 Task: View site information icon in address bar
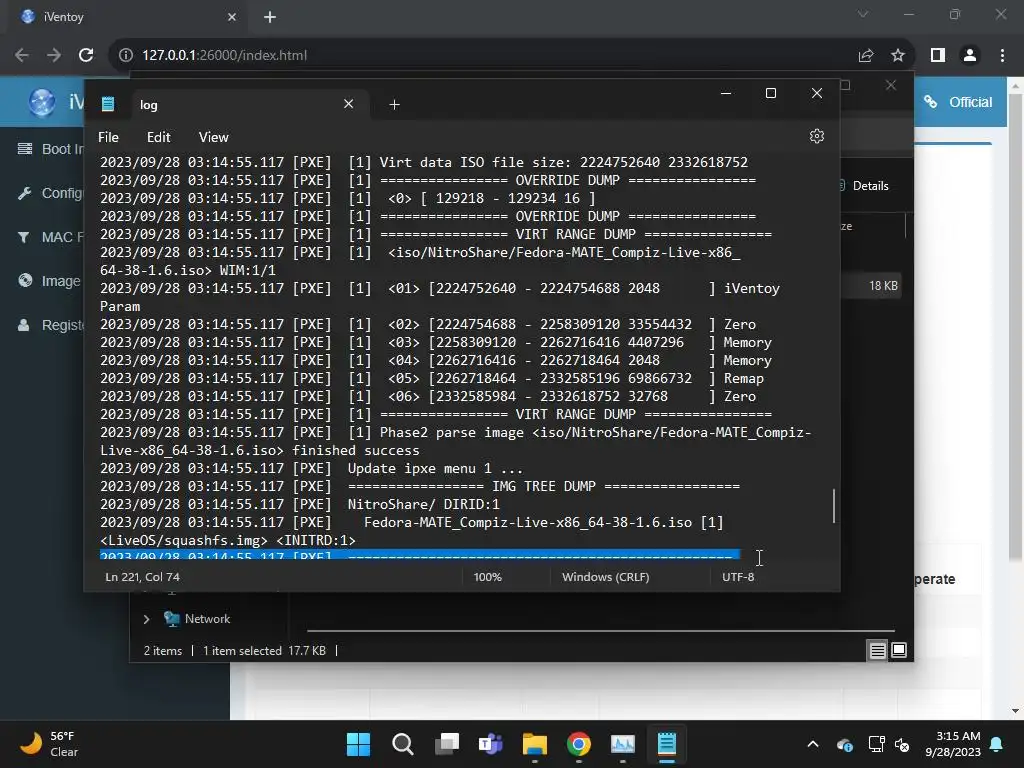(126, 56)
